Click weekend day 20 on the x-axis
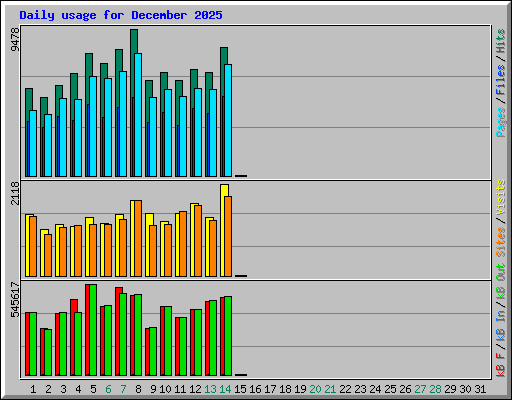Screen dimensions: 512x400 click(315, 389)
